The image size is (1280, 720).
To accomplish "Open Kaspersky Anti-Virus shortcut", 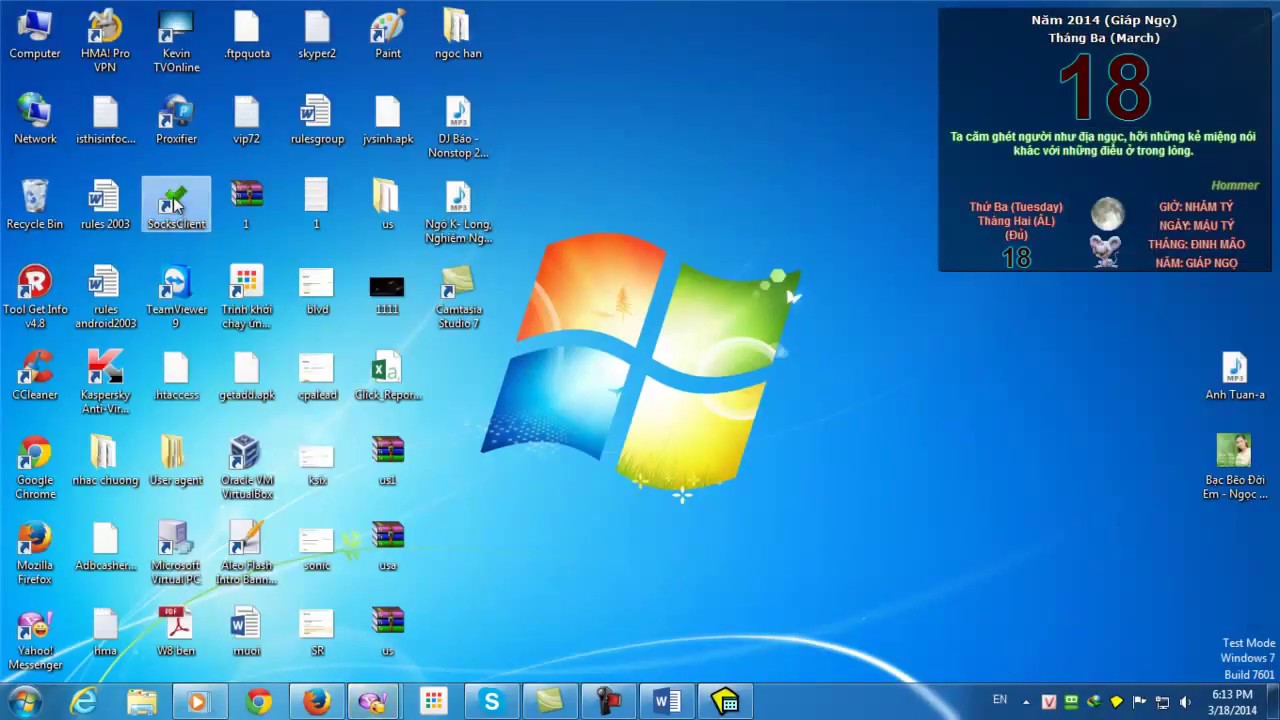I will pyautogui.click(x=105, y=382).
